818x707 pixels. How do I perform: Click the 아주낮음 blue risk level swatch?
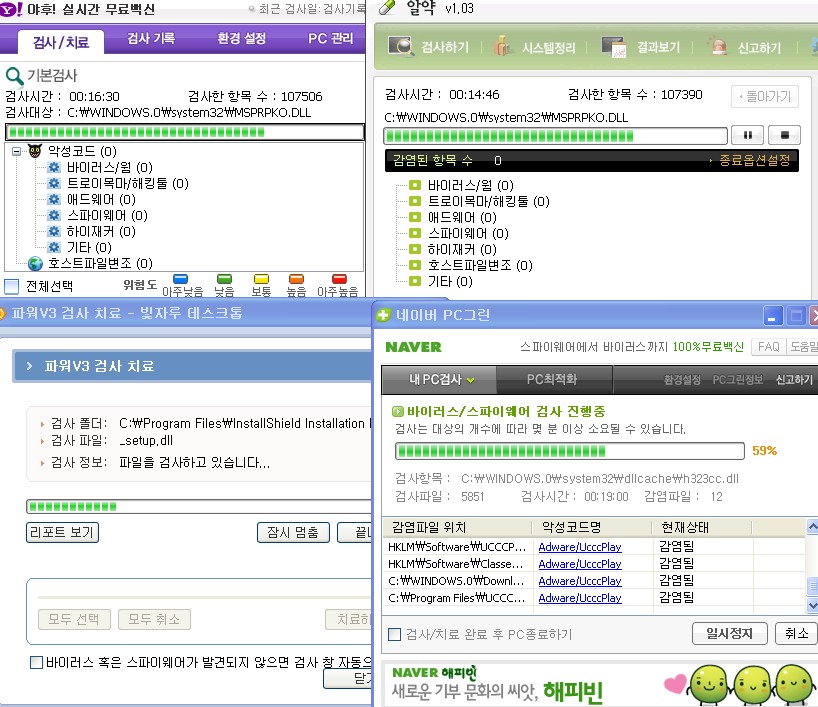(x=181, y=279)
